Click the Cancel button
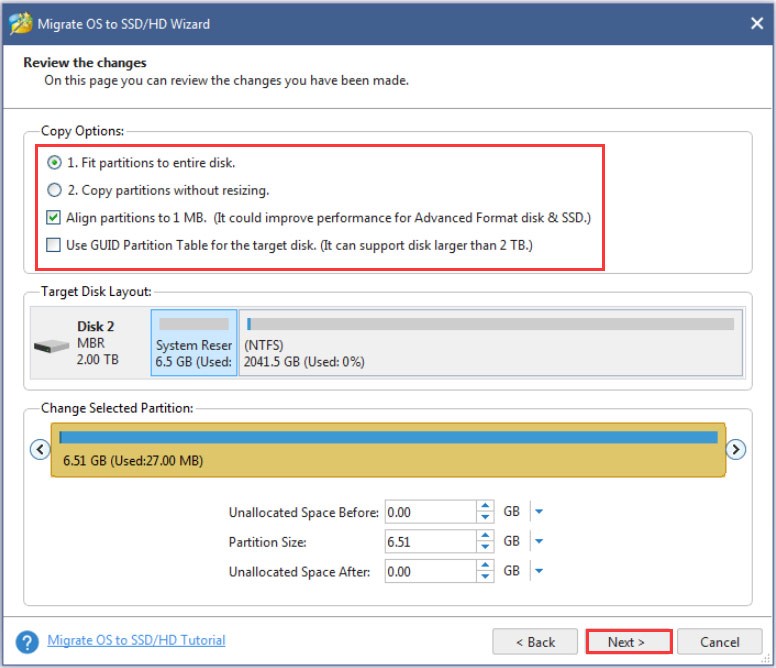Image resolution: width=776 pixels, height=668 pixels. 720,642
